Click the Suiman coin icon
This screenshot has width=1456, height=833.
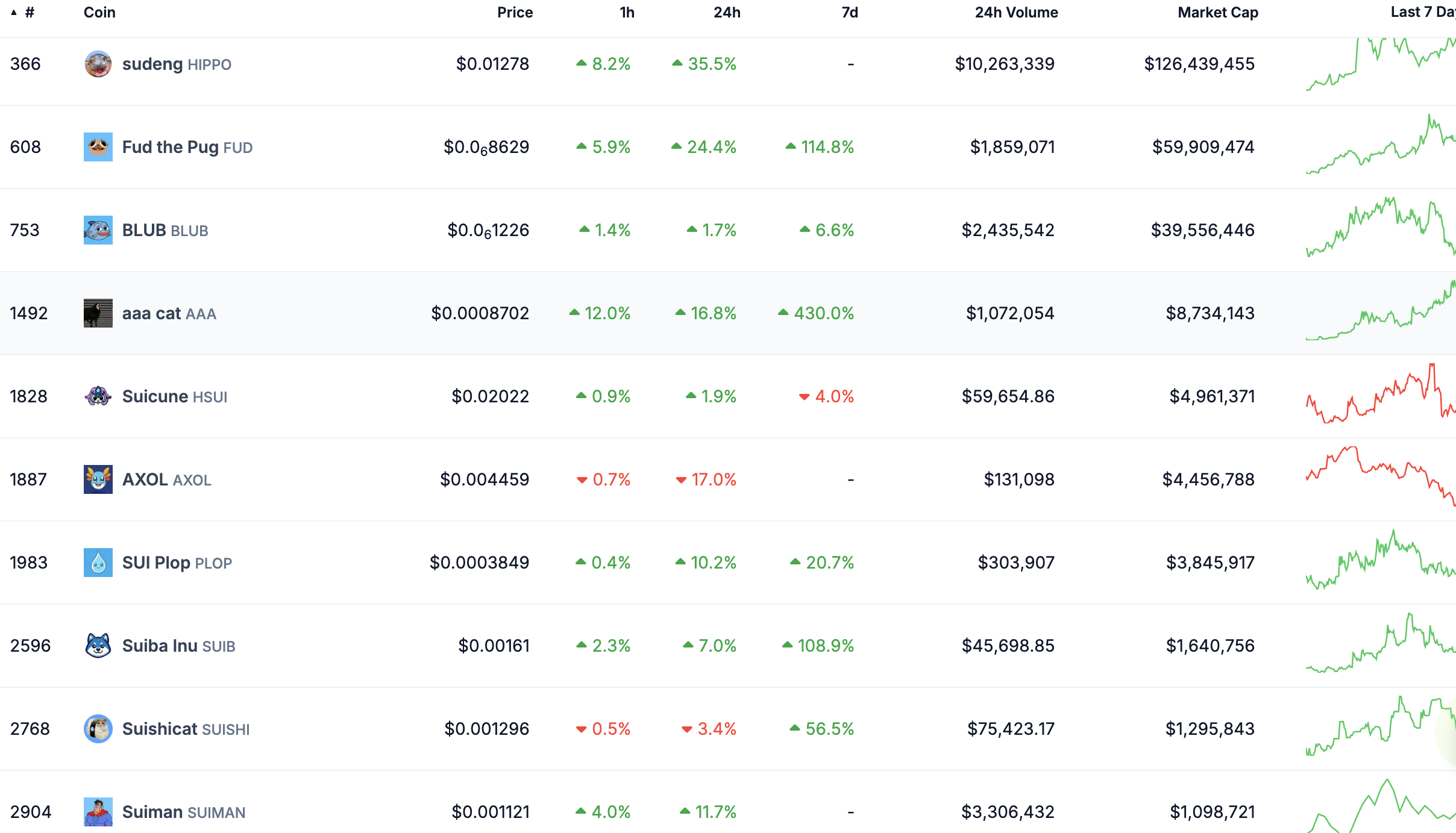click(x=98, y=812)
